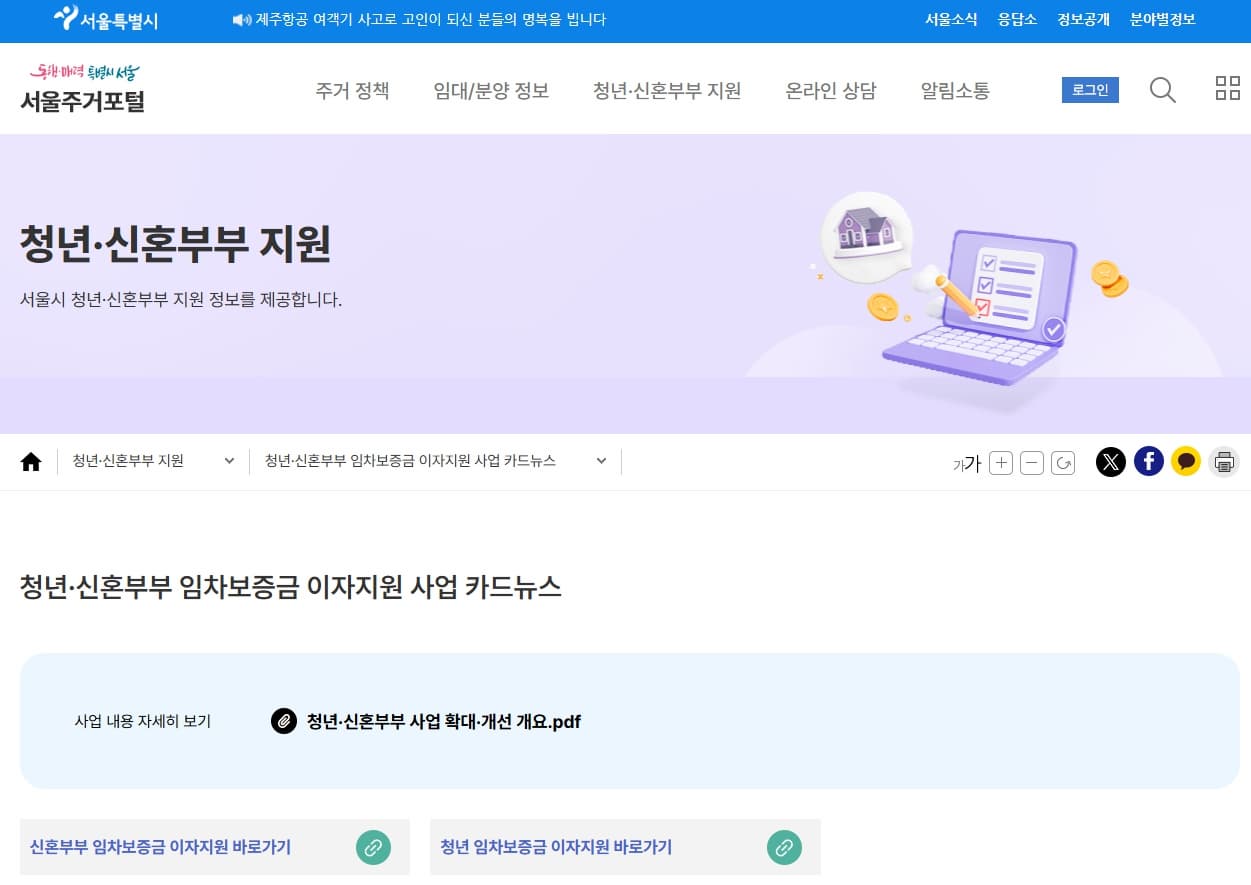Expand the 청년·신혼부부 지원 breadcrumb dropdown

point(229,461)
